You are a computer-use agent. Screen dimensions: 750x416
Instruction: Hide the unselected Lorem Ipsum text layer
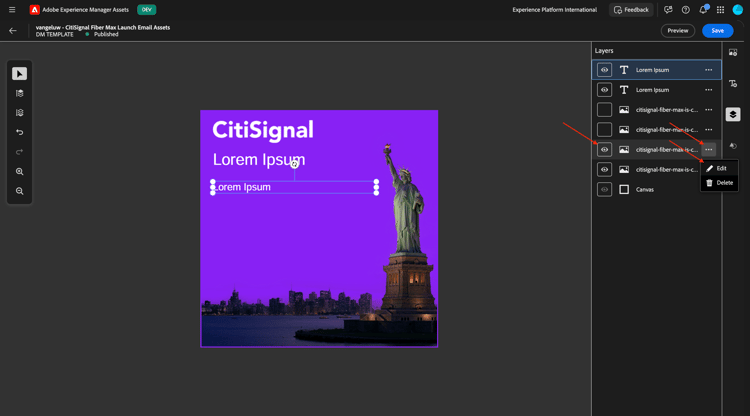click(x=604, y=90)
